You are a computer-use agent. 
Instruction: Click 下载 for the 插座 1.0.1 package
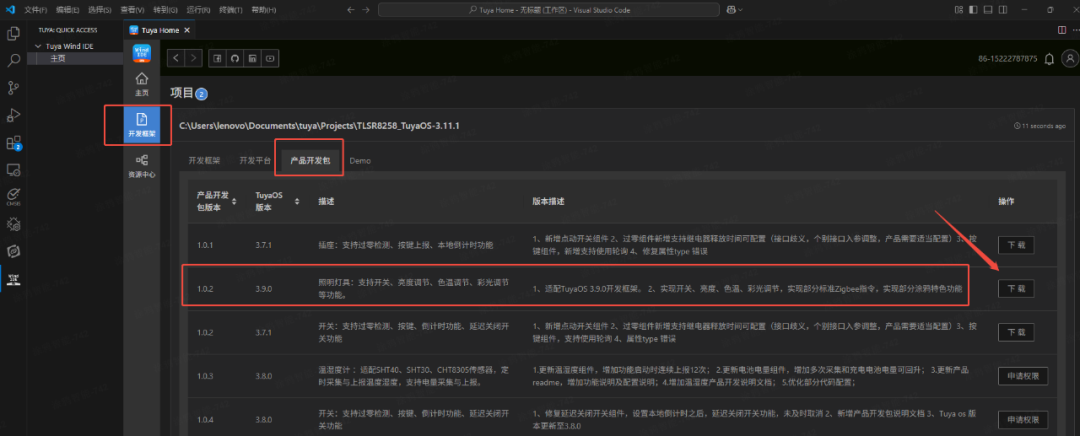point(1016,245)
